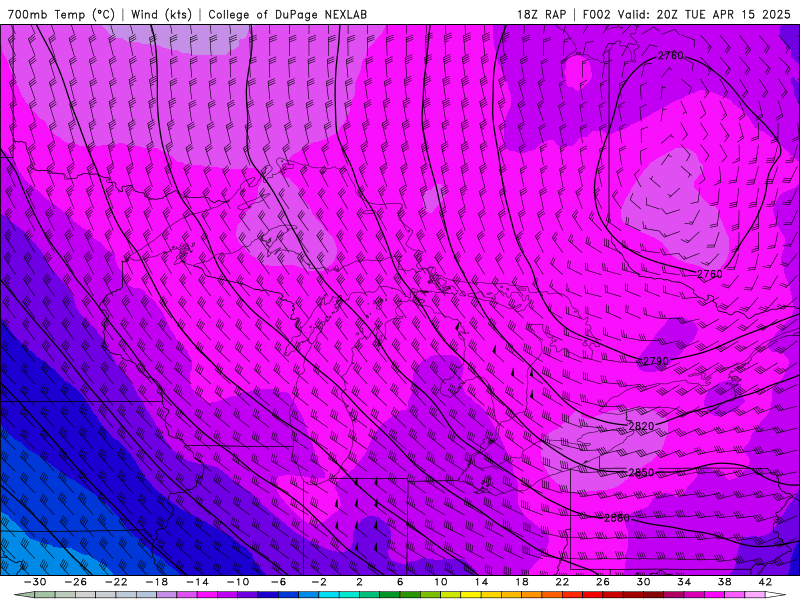Click the -26 color scale label
The width and height of the screenshot is (800, 600).
[x=76, y=582]
